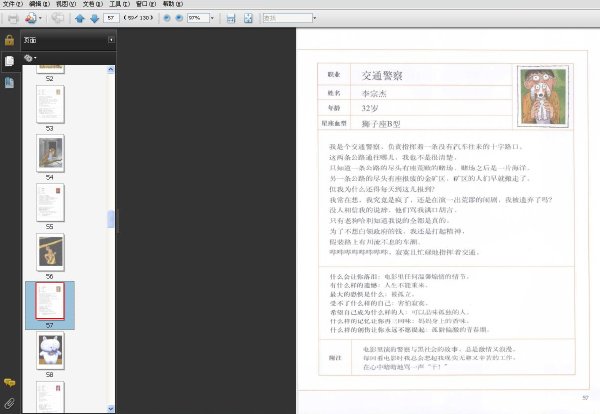Toggle the pages thumbnail panel icon
Image resolution: width=600 pixels, height=414 pixels.
10,61
